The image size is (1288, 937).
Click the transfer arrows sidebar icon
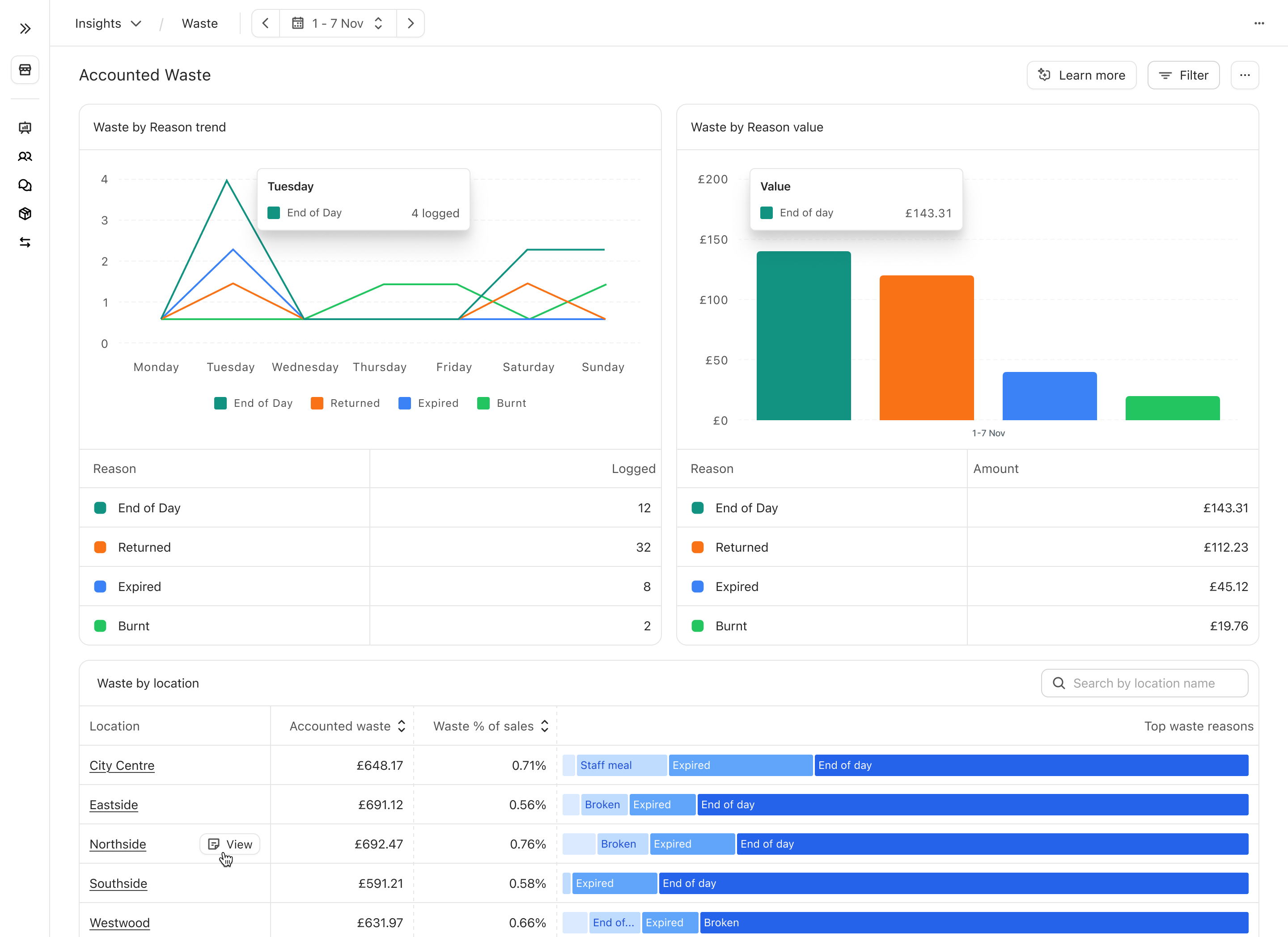25,243
